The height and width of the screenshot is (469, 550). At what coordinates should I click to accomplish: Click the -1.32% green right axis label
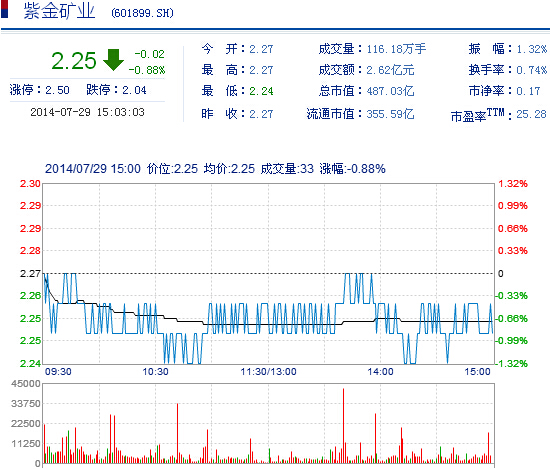pyautogui.click(x=511, y=363)
